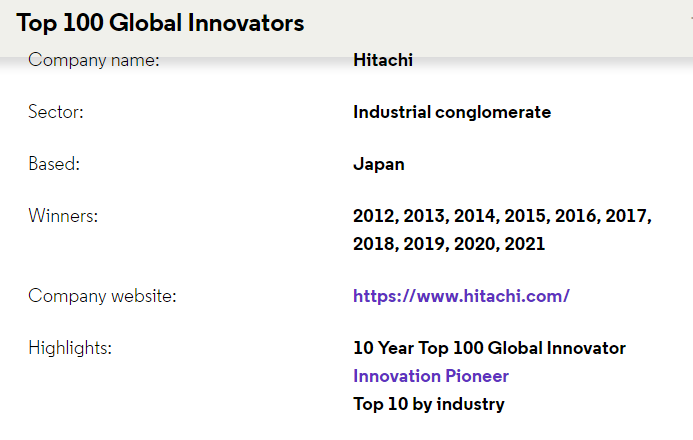Click the "Based:" field label
693x440 pixels.
pyautogui.click(x=54, y=164)
